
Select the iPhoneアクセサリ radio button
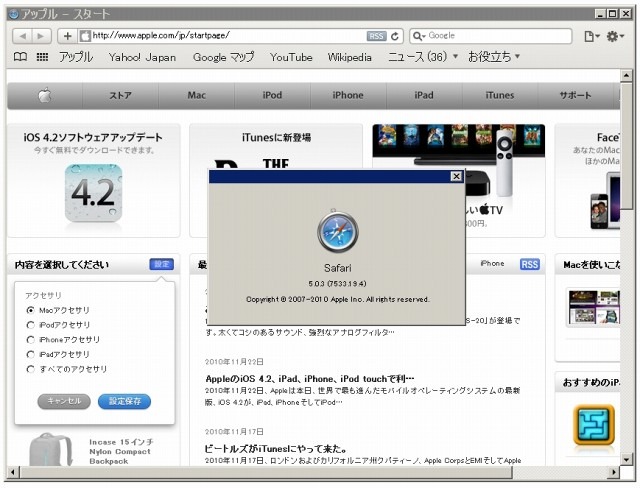tap(30, 340)
